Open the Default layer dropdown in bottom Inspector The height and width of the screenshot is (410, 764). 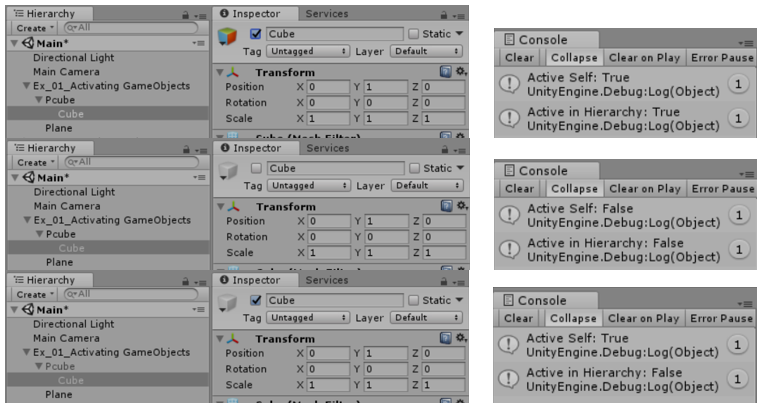coord(426,318)
